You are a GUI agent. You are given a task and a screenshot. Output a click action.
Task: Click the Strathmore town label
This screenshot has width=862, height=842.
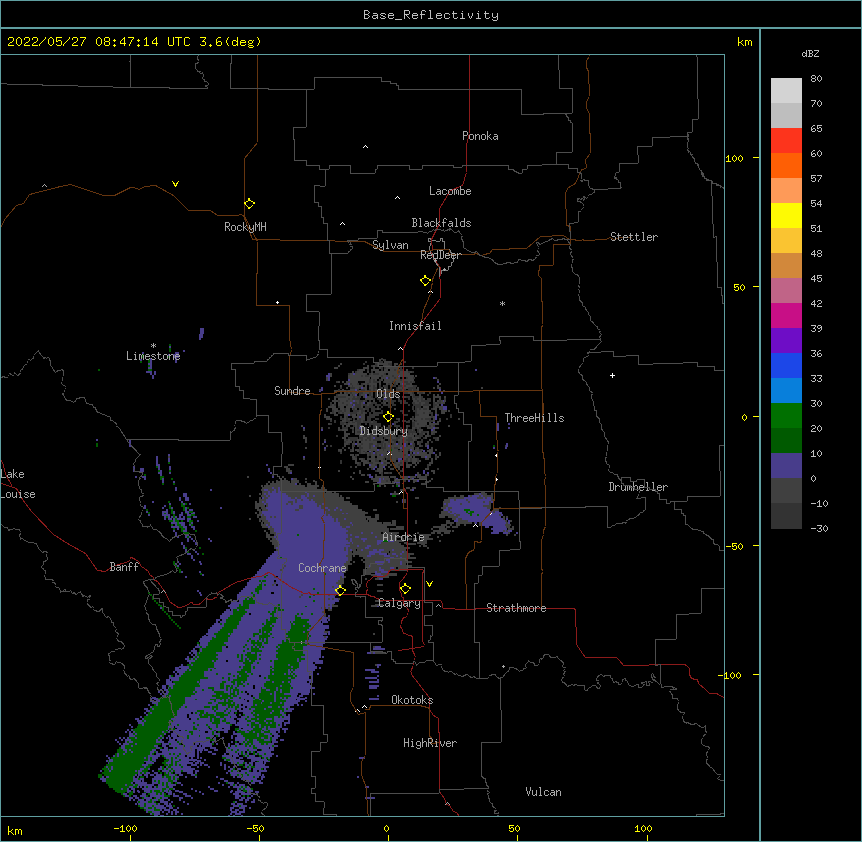point(516,608)
